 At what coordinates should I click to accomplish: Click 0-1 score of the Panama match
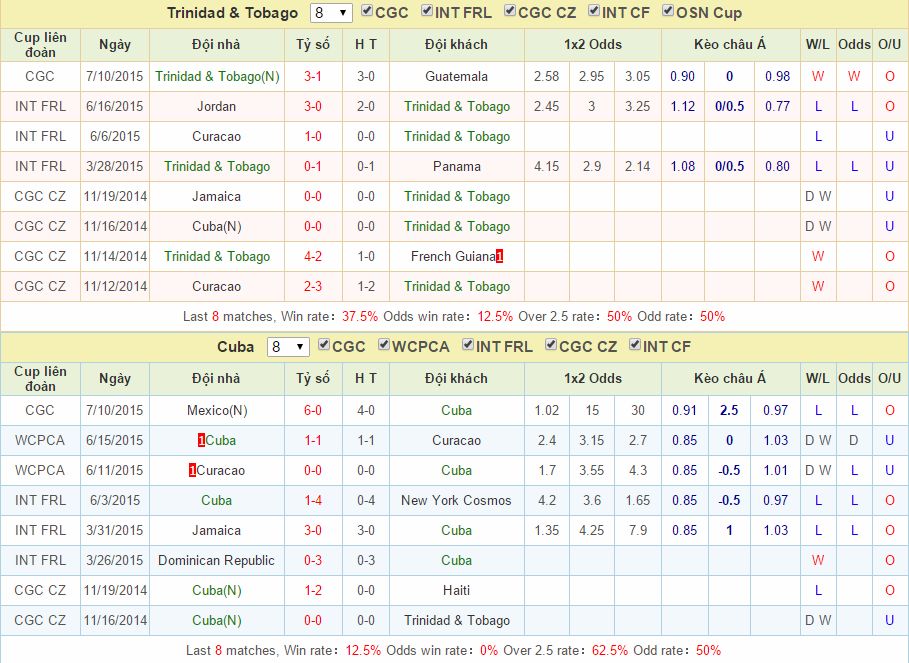pos(313,167)
